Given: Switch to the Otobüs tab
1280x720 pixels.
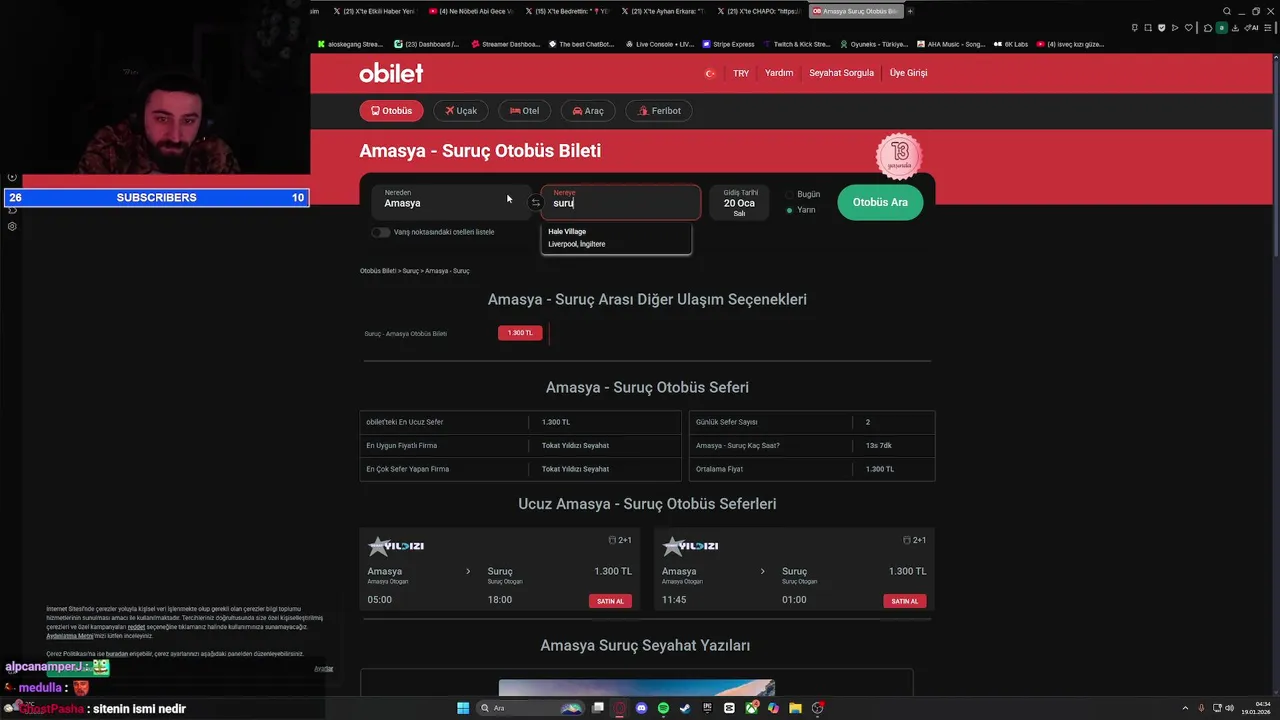Looking at the screenshot, I should pyautogui.click(x=391, y=111).
